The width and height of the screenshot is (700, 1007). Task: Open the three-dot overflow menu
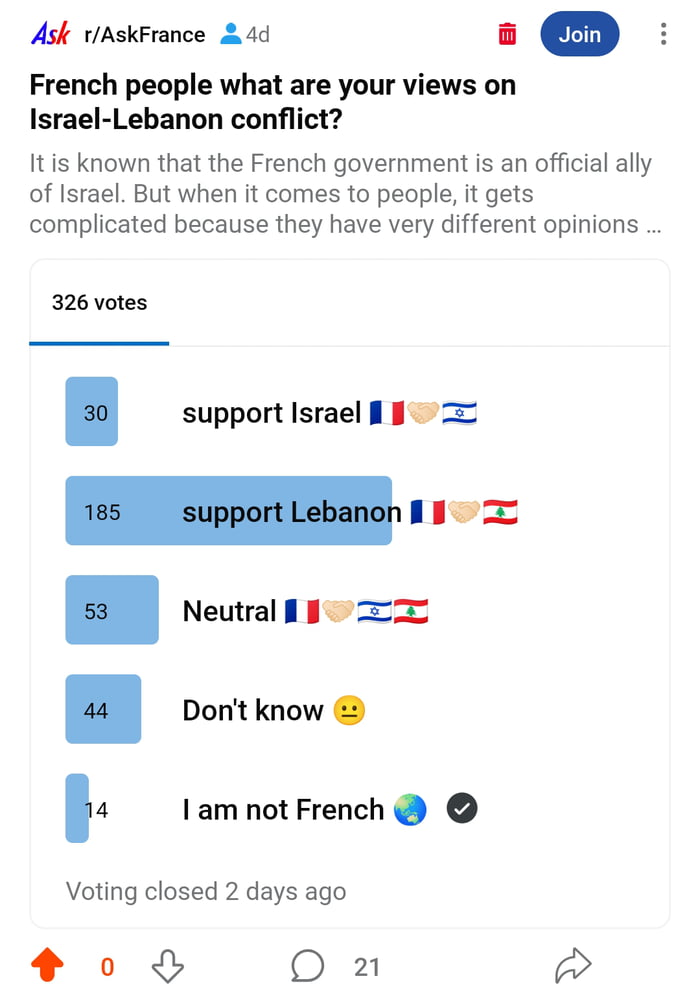(663, 33)
